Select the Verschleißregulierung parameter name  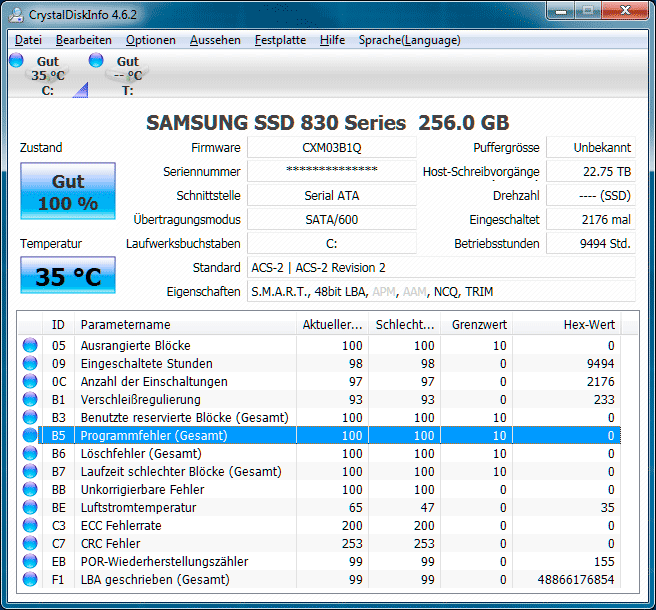click(x=141, y=400)
